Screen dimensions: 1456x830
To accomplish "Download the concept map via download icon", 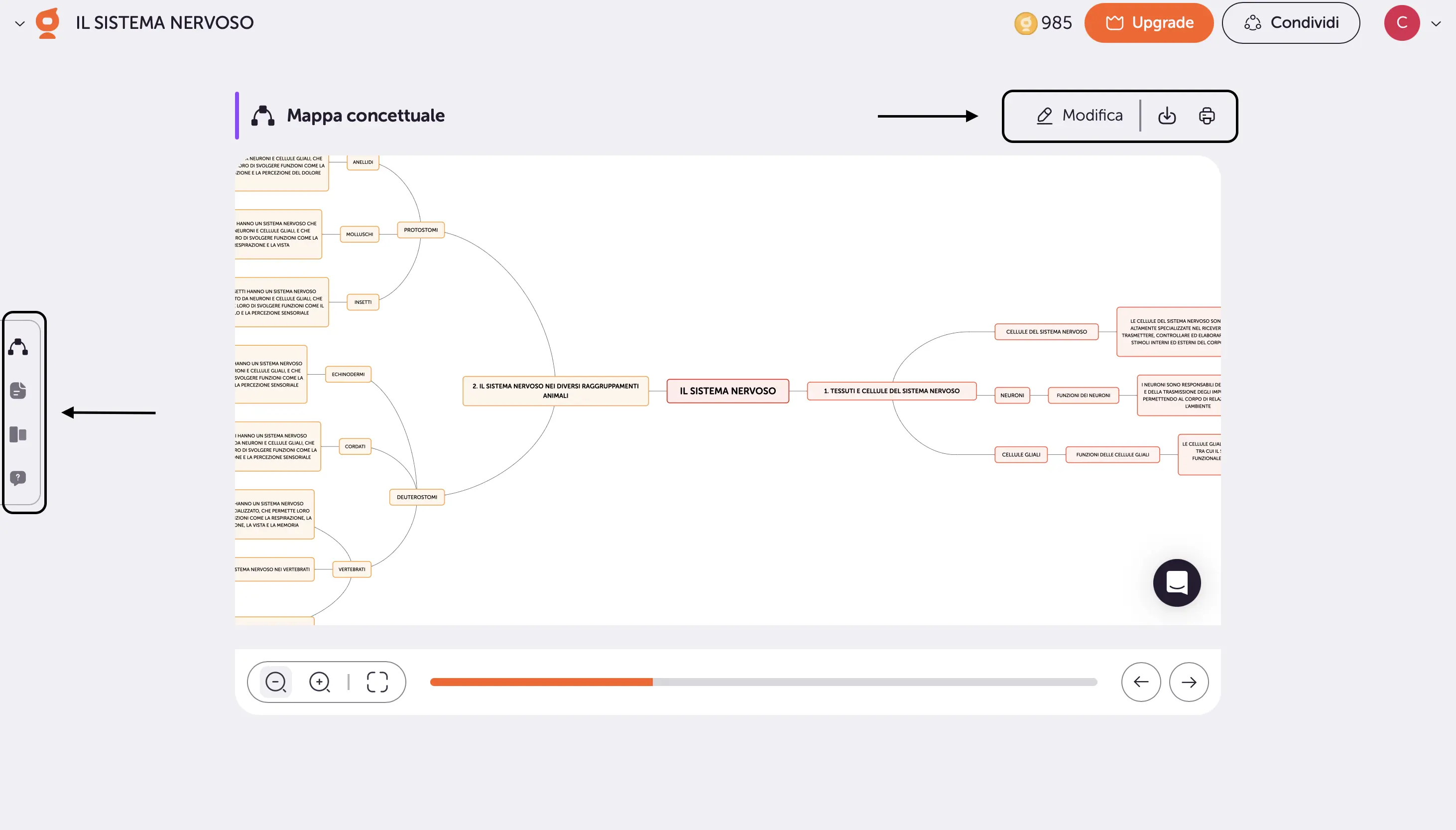I will (1167, 116).
